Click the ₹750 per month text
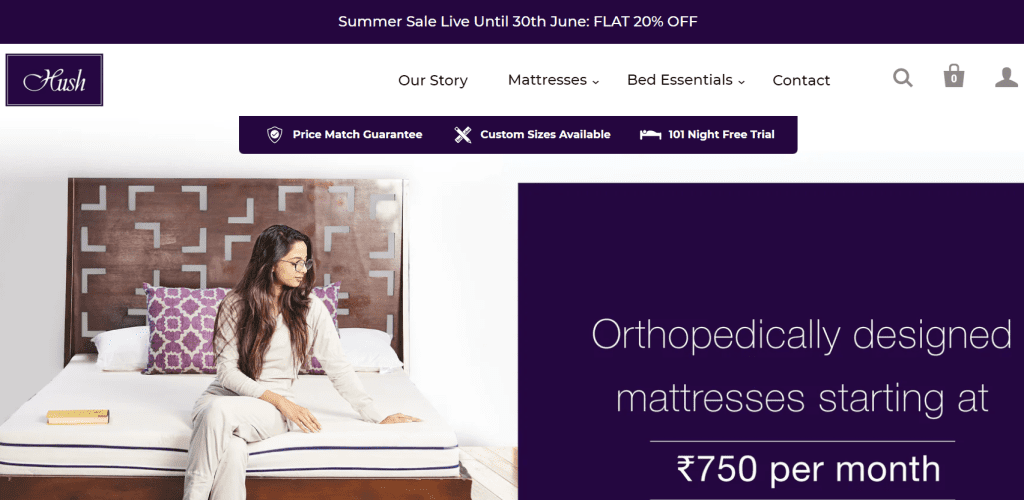Viewport: 1024px width, 500px height. point(808,469)
